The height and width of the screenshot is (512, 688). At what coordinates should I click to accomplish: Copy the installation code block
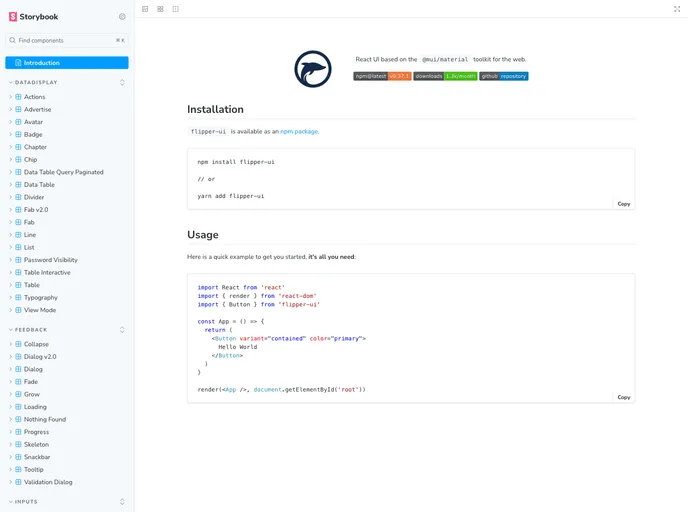click(x=624, y=204)
